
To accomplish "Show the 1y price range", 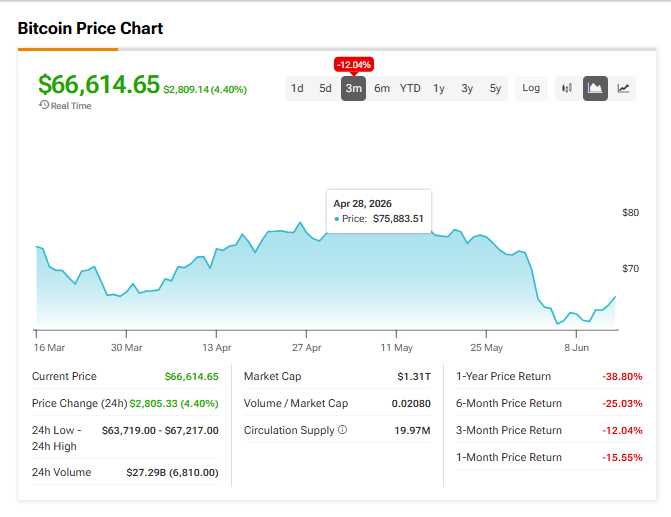I will pos(439,88).
